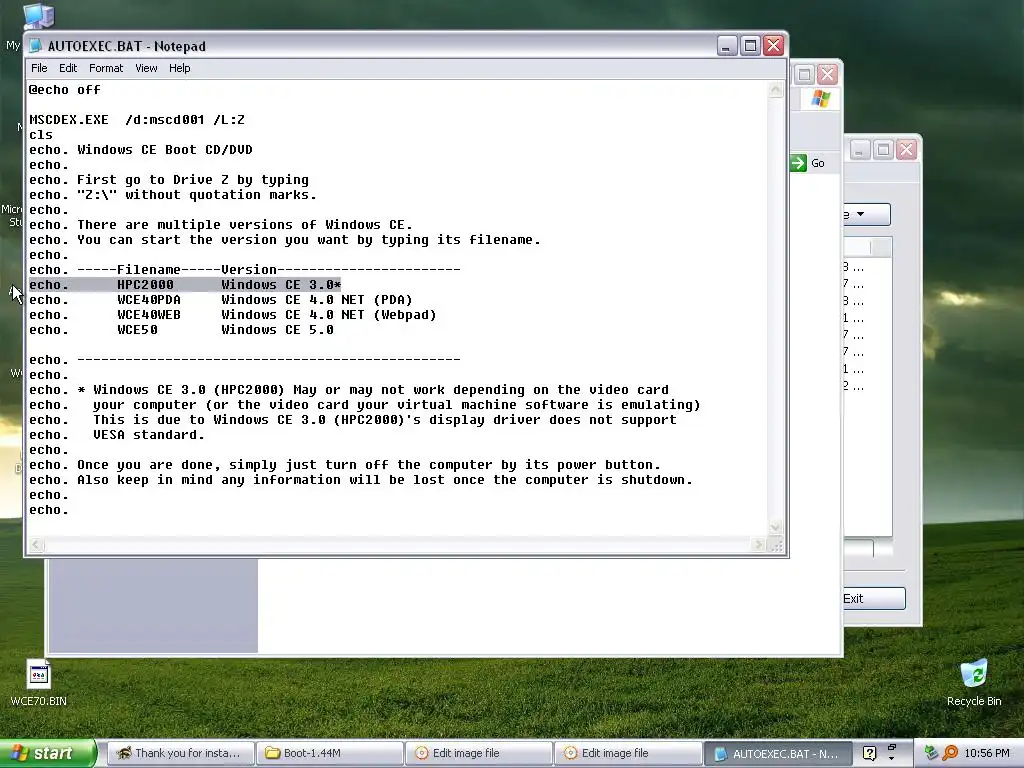Image resolution: width=1024 pixels, height=768 pixels.
Task: Switch to the second Edit image file taskbar item
Action: click(627, 754)
